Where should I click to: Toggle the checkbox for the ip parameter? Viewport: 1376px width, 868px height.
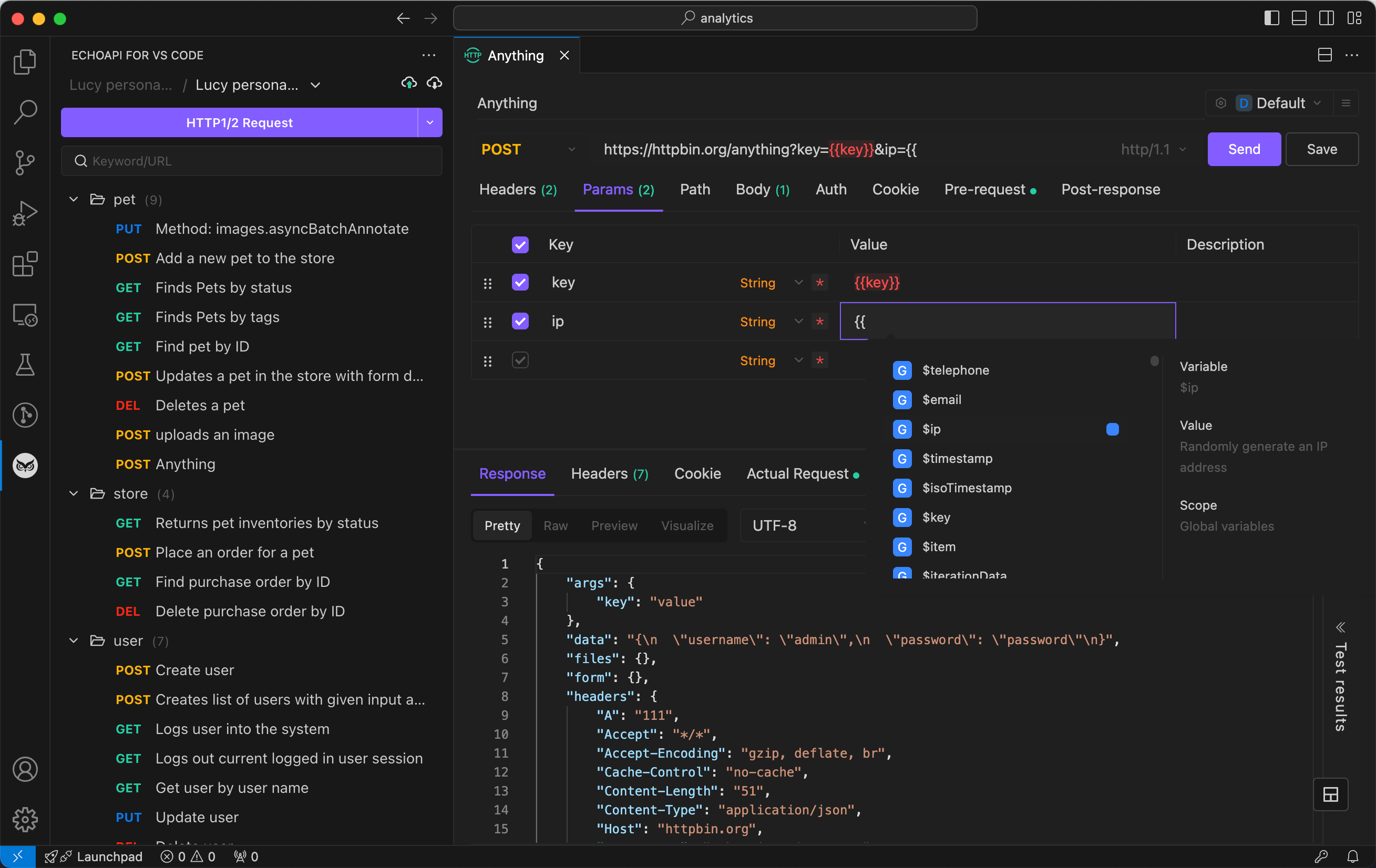pos(520,321)
